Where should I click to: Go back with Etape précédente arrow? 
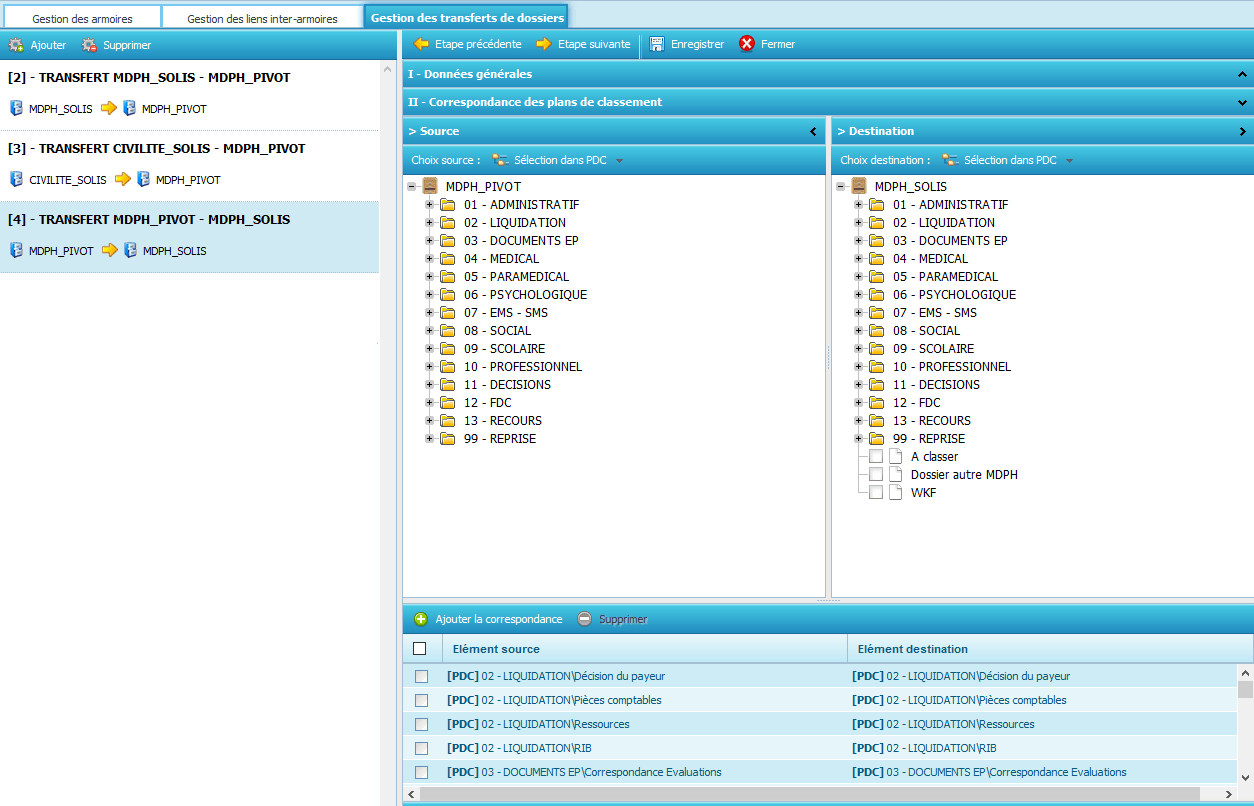coord(421,44)
